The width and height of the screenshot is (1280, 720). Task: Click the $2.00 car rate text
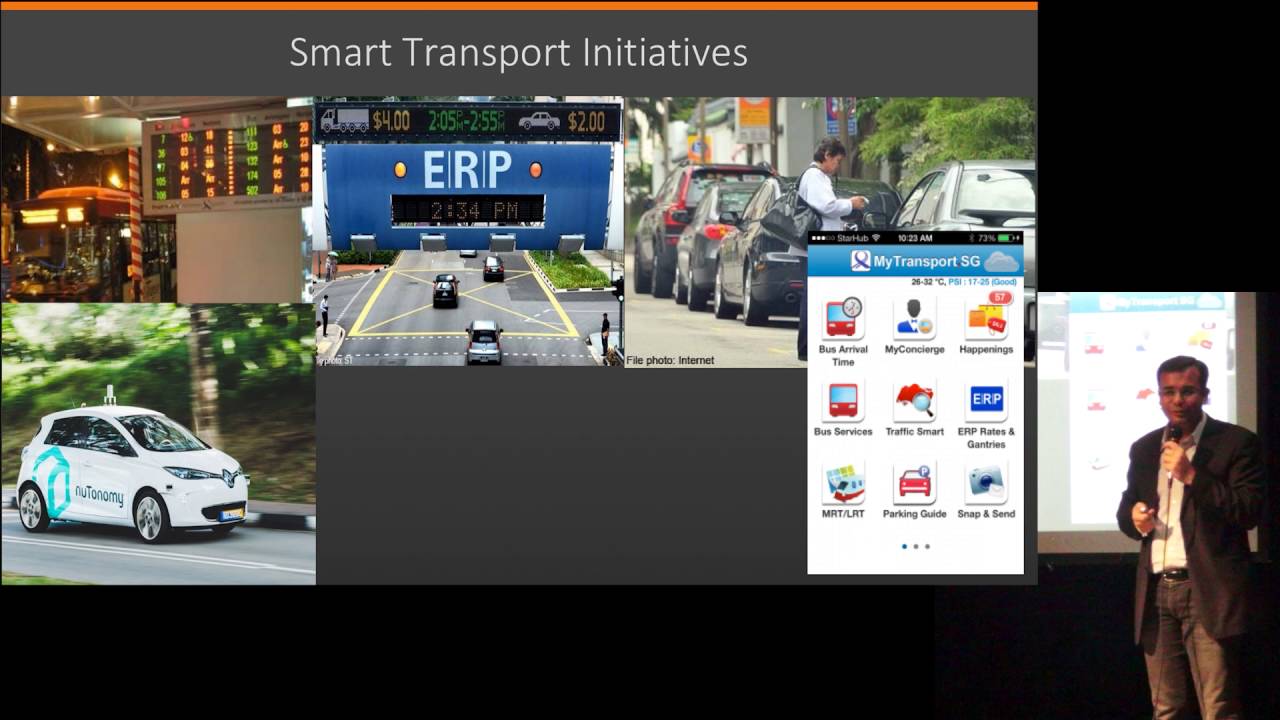click(586, 121)
